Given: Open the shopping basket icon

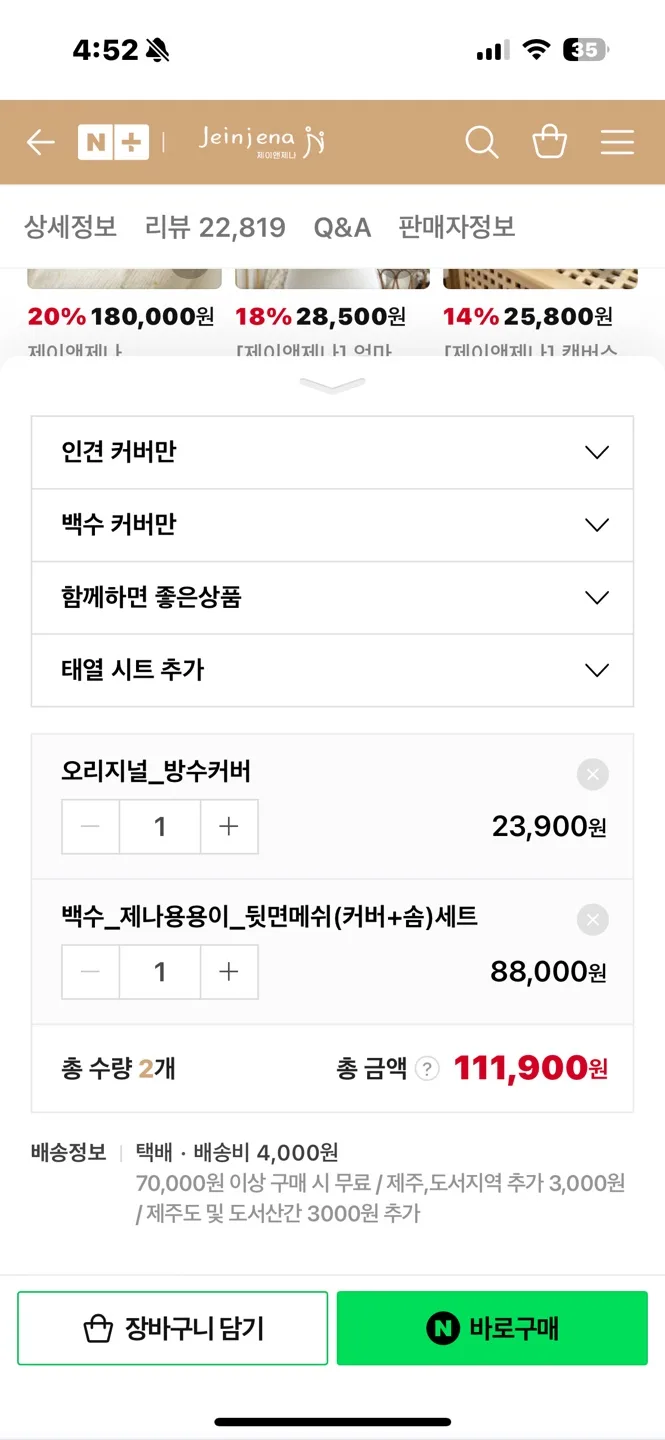Looking at the screenshot, I should [x=550, y=142].
